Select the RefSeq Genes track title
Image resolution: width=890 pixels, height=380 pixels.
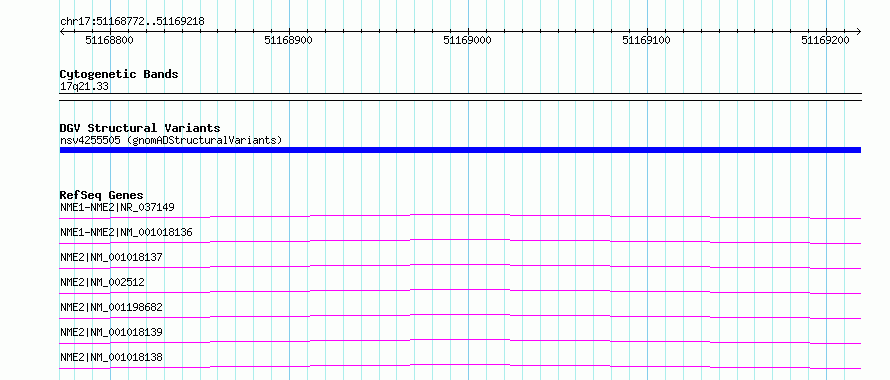102,195
